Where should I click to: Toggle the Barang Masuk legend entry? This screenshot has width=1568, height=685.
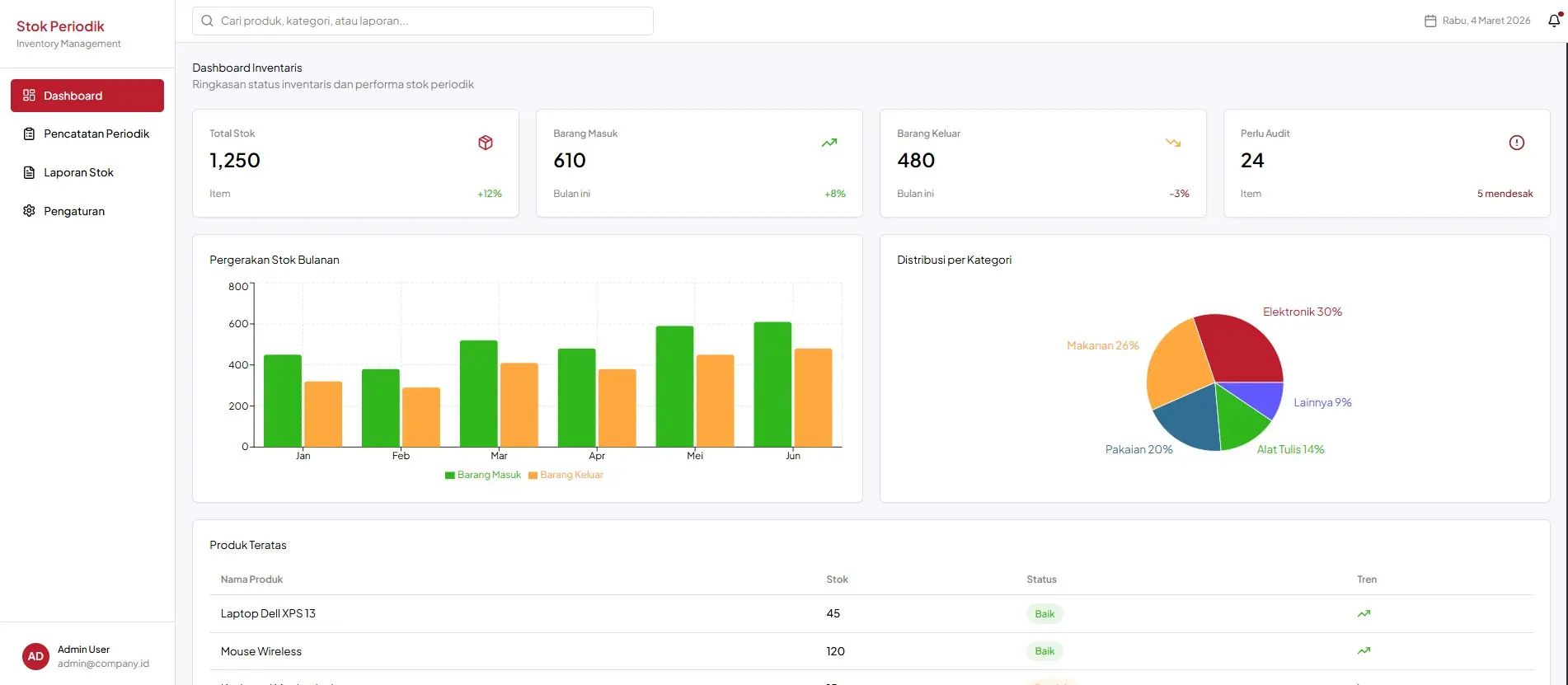[483, 475]
